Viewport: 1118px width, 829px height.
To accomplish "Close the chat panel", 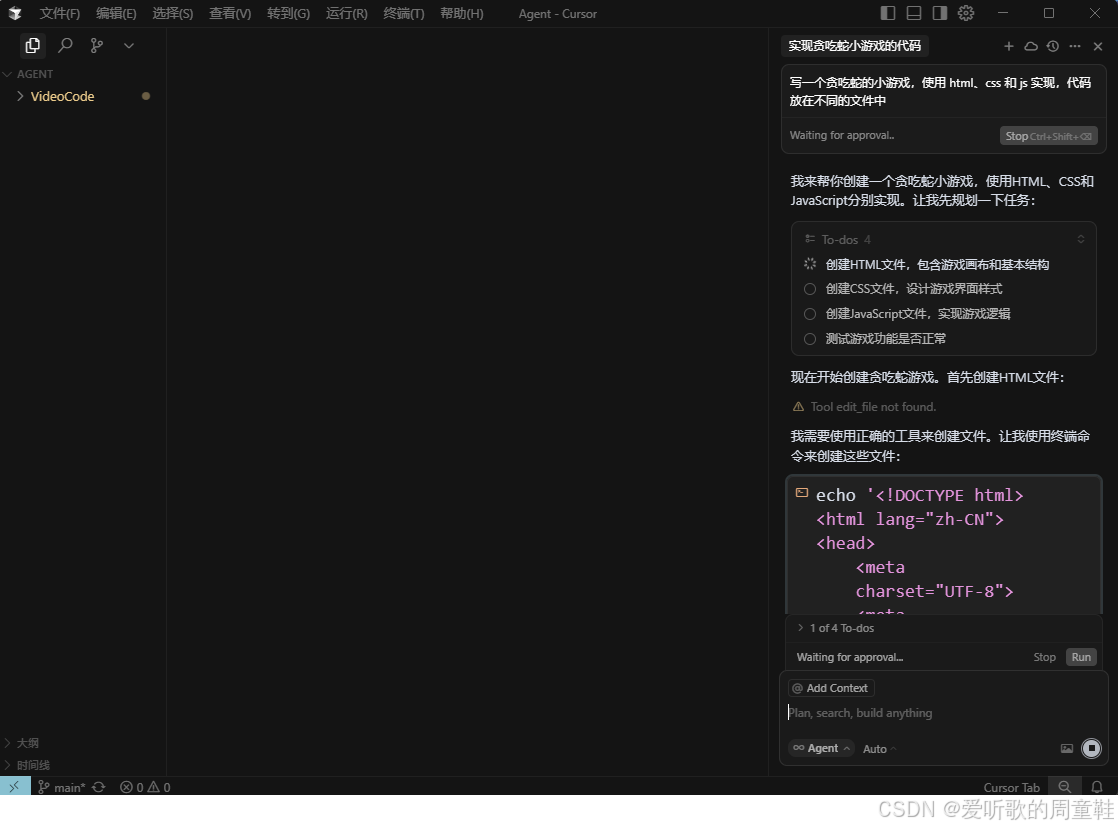I will tap(1098, 46).
